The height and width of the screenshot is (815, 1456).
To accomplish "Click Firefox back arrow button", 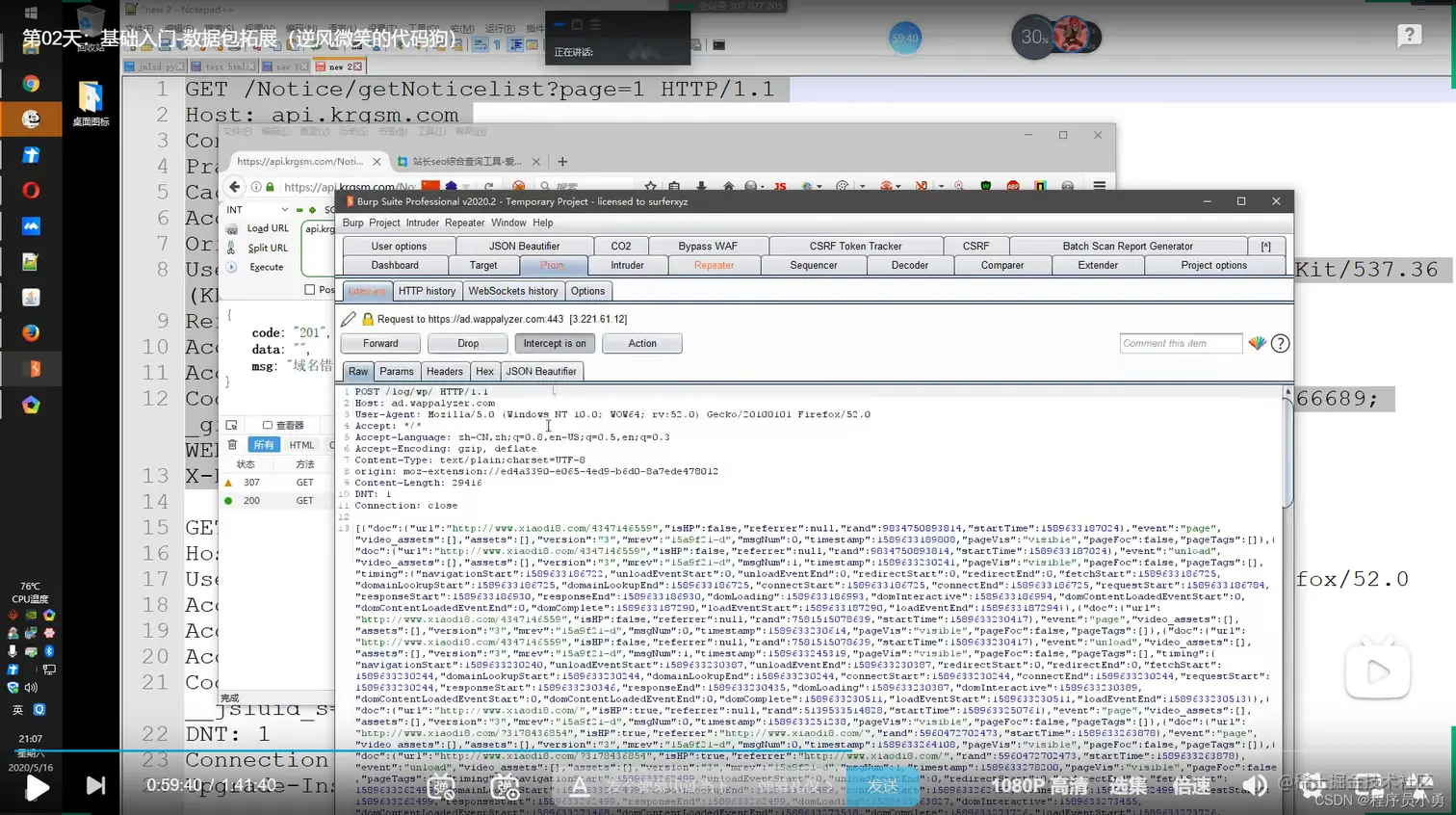I will coord(234,187).
